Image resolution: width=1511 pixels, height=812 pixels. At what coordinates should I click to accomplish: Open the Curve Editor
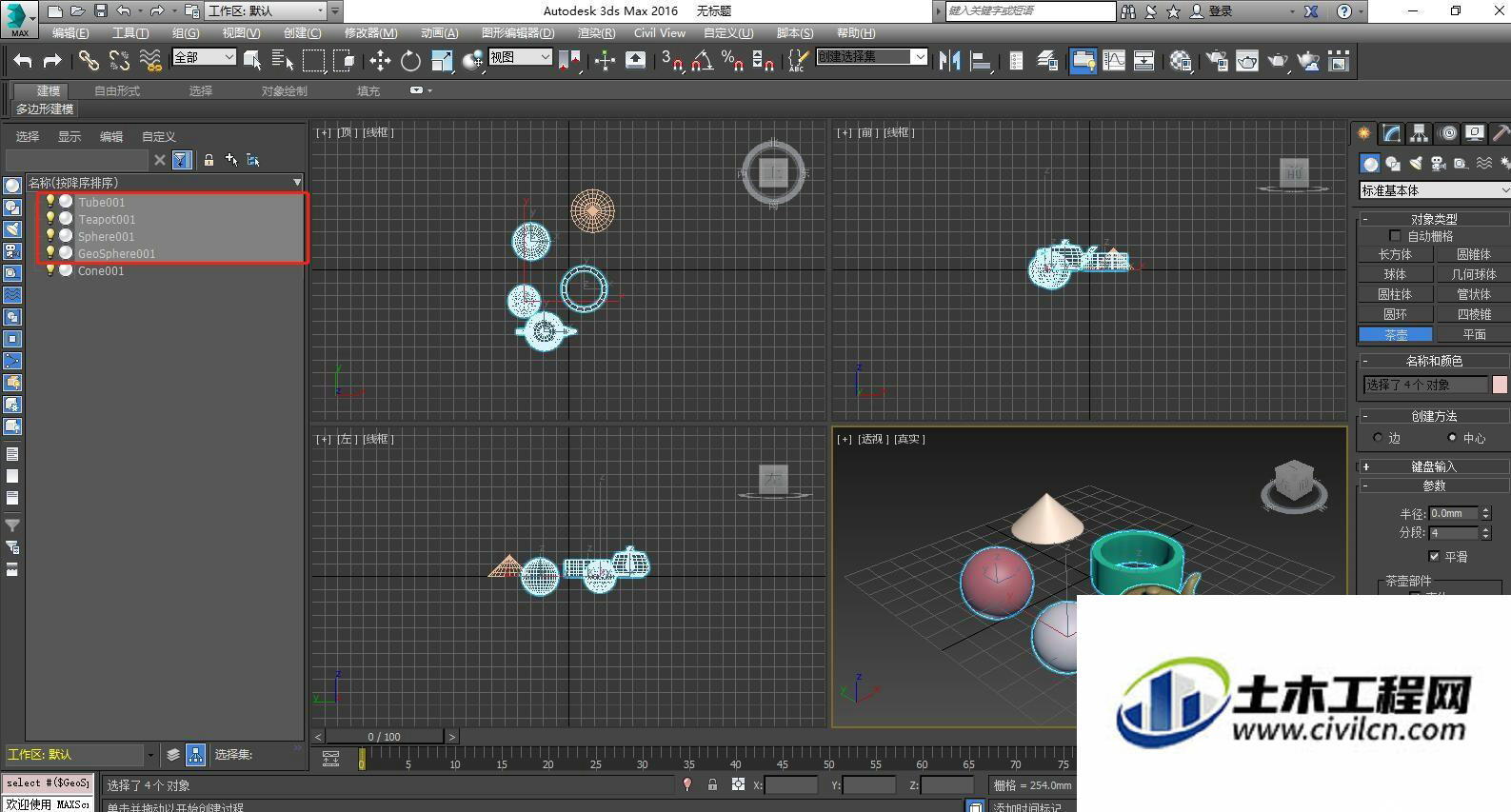point(1114,61)
